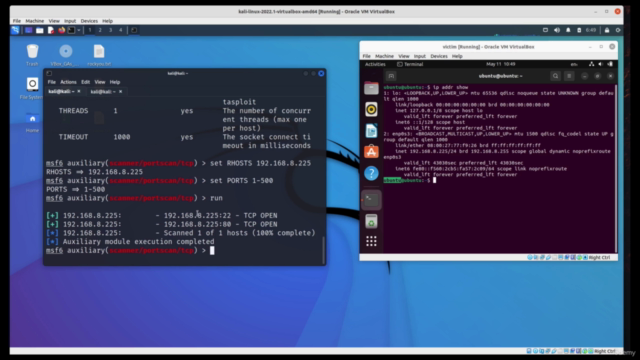Click the new tab button in Ubuntu terminal

point(391,76)
